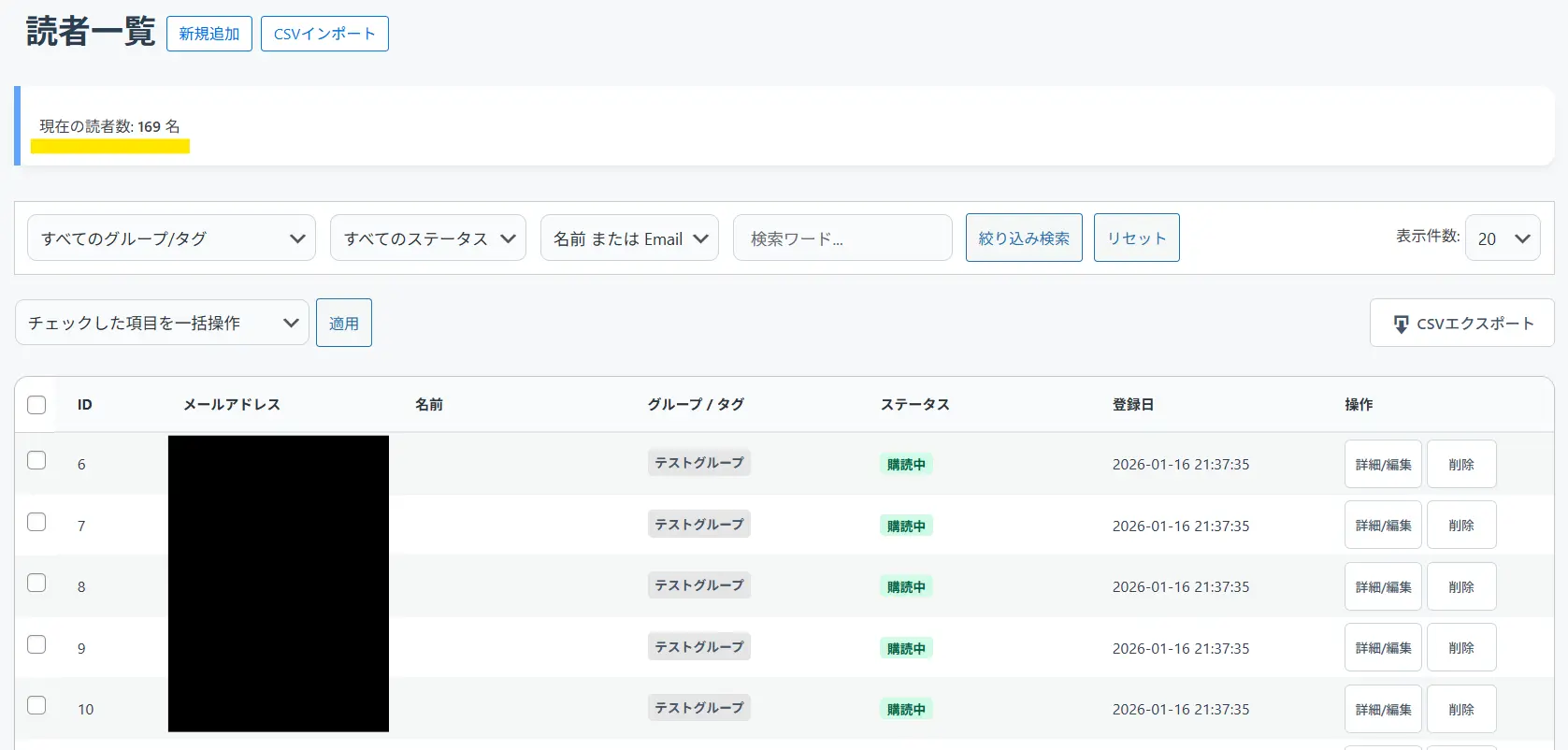Tick the select-all checkbox in table header
Viewport: 1568px width, 750px height.
(x=36, y=405)
